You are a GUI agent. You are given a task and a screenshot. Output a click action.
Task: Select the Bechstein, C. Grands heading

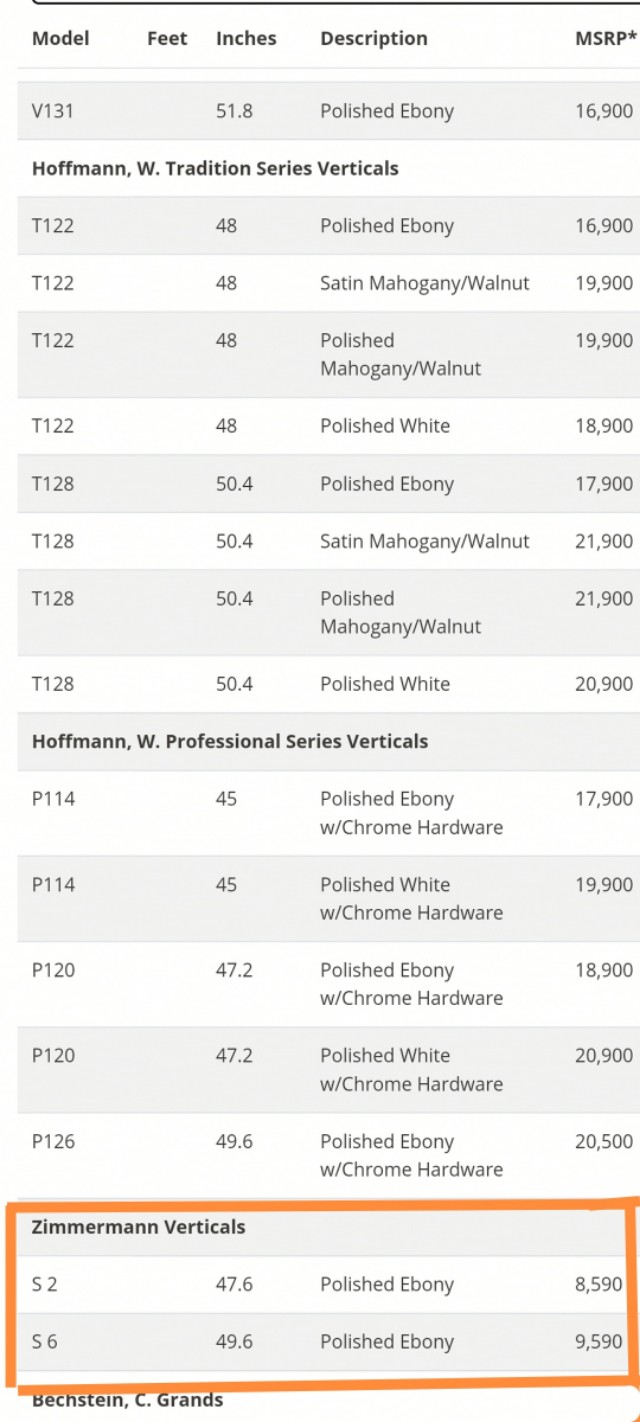(127, 1400)
